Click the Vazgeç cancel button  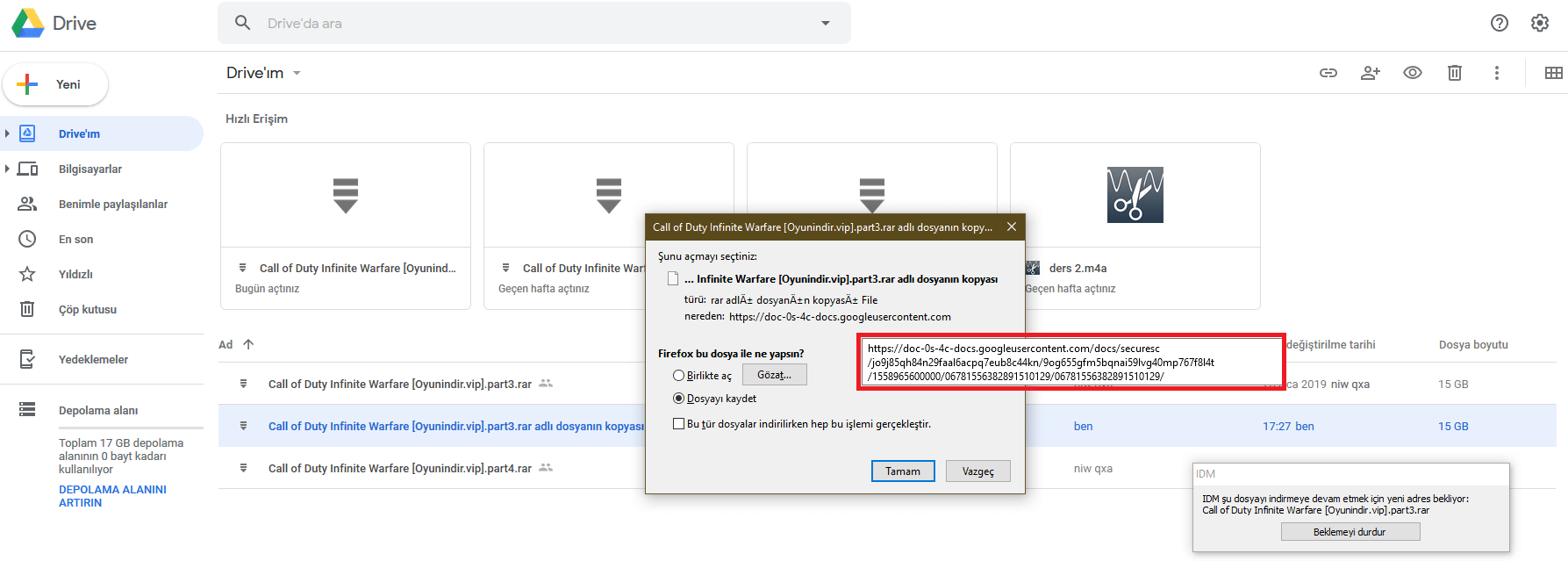[x=978, y=471]
